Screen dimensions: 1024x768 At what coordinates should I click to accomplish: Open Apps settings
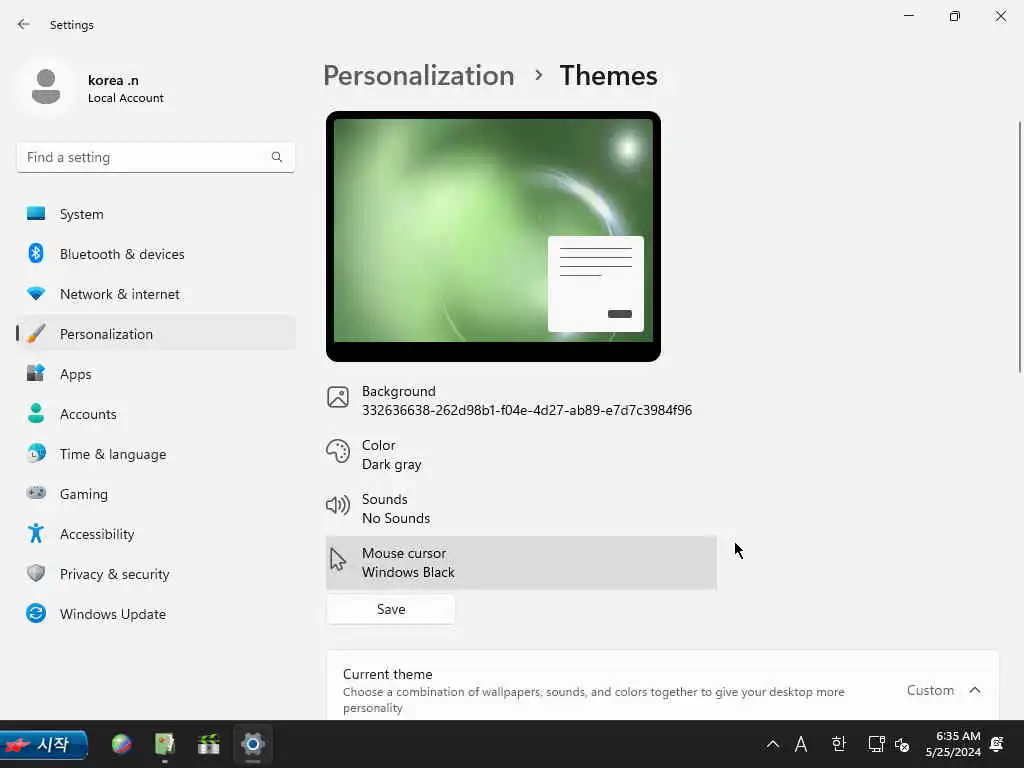point(155,374)
